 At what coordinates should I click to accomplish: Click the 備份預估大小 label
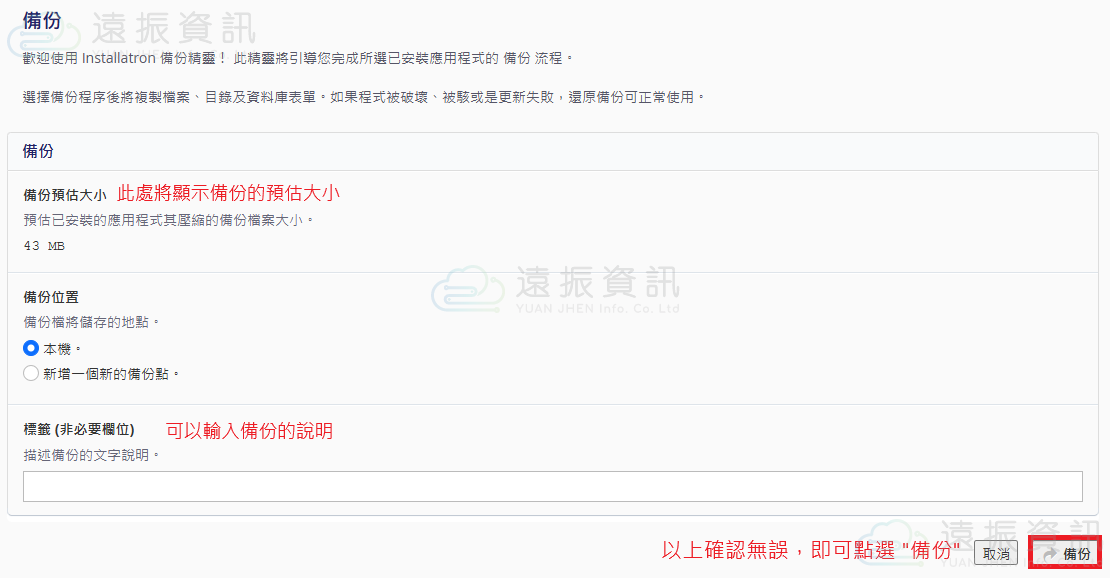coord(64,194)
